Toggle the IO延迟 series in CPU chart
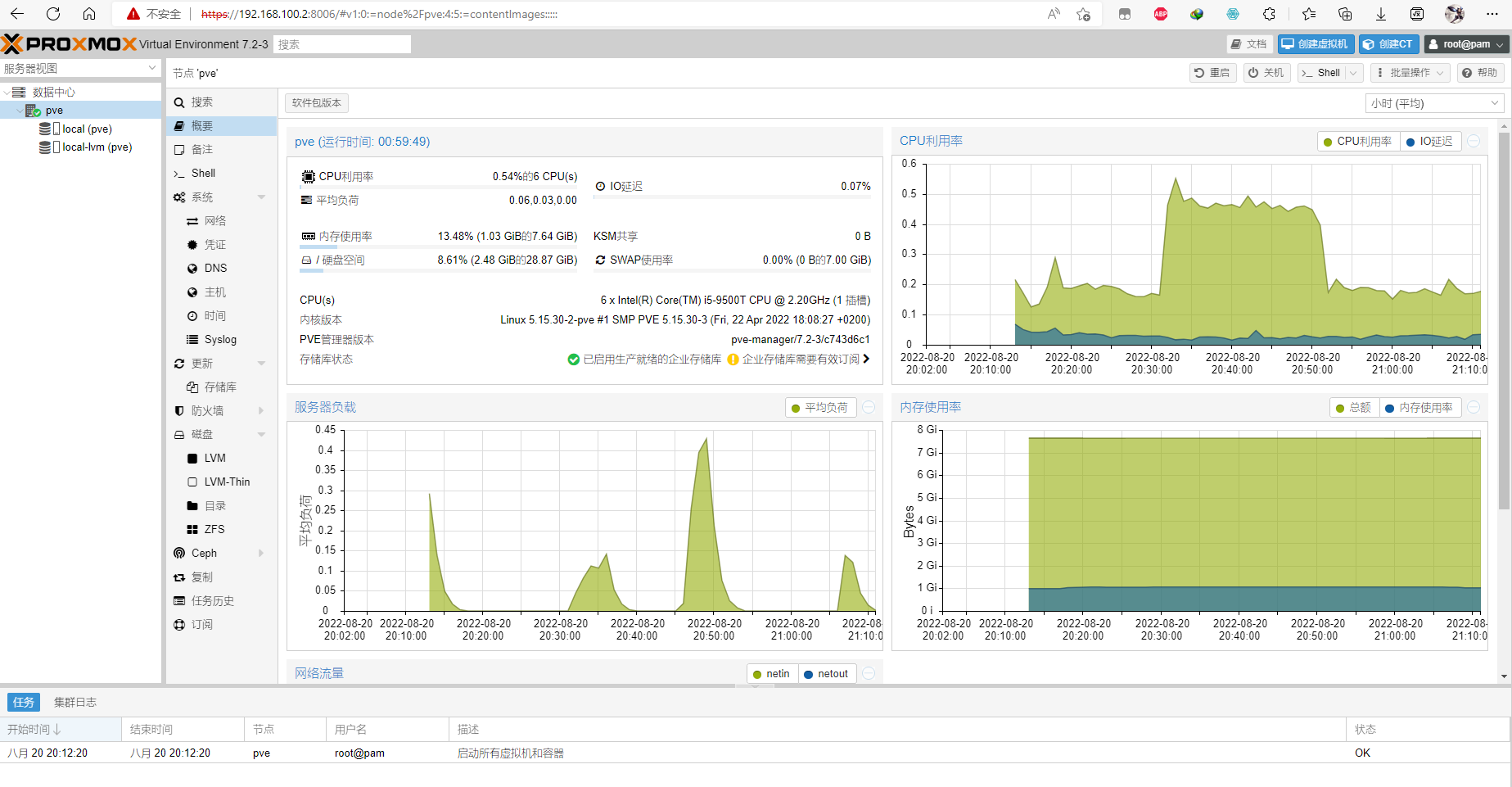The image size is (1512, 787). click(1429, 142)
